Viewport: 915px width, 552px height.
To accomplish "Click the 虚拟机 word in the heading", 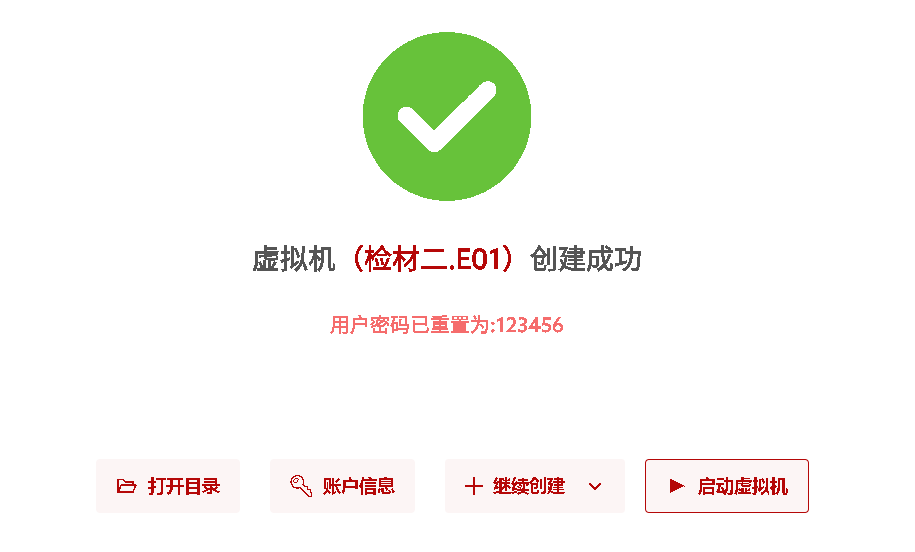I will [x=294, y=259].
